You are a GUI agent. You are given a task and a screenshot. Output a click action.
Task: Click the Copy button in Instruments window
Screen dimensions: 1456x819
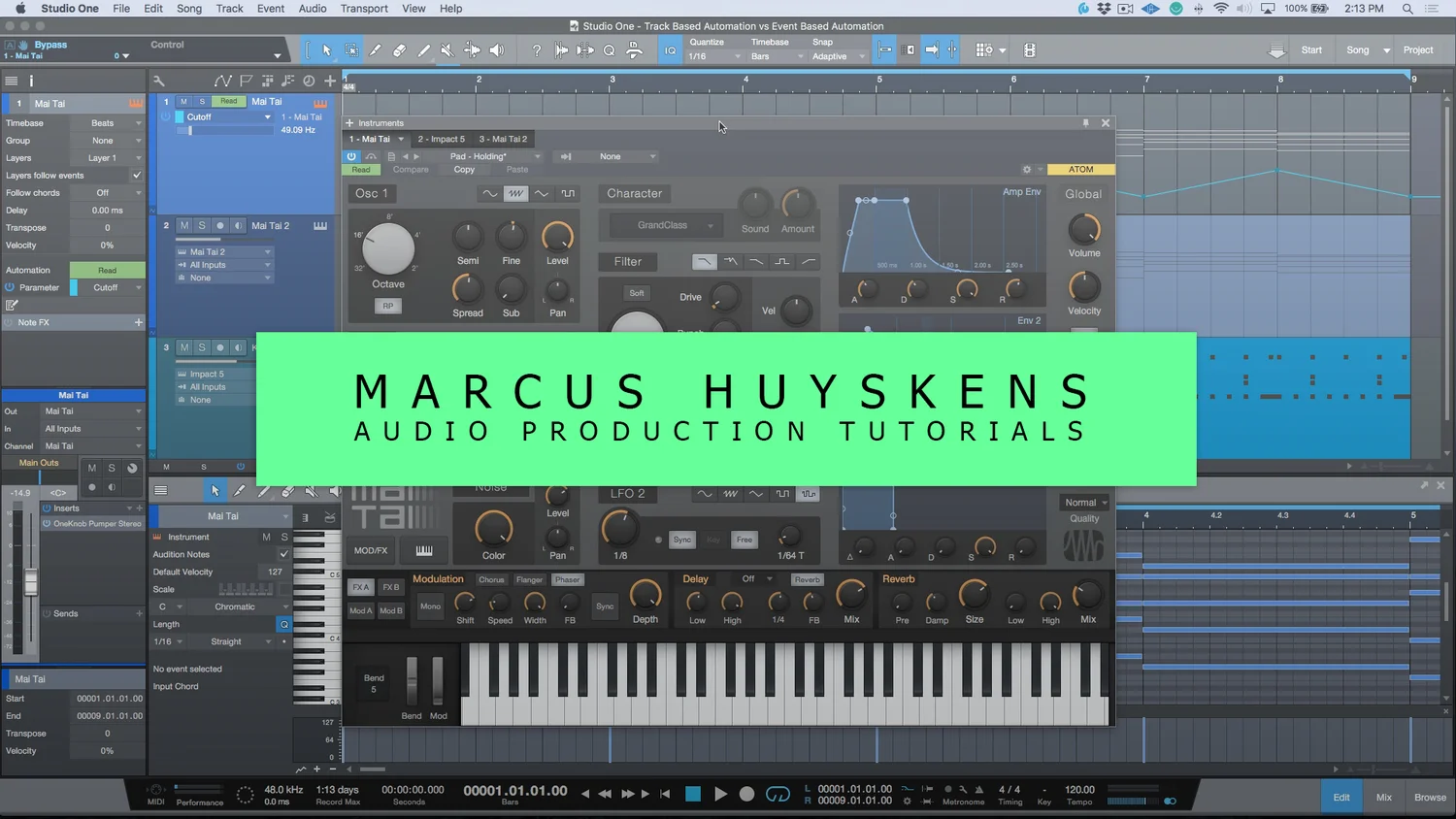(x=464, y=170)
